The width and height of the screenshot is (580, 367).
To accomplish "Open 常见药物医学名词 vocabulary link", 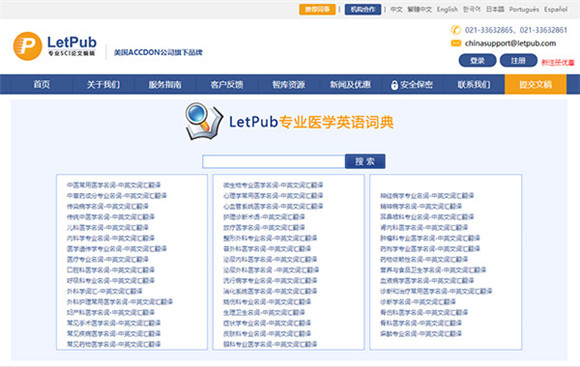I will [x=114, y=344].
